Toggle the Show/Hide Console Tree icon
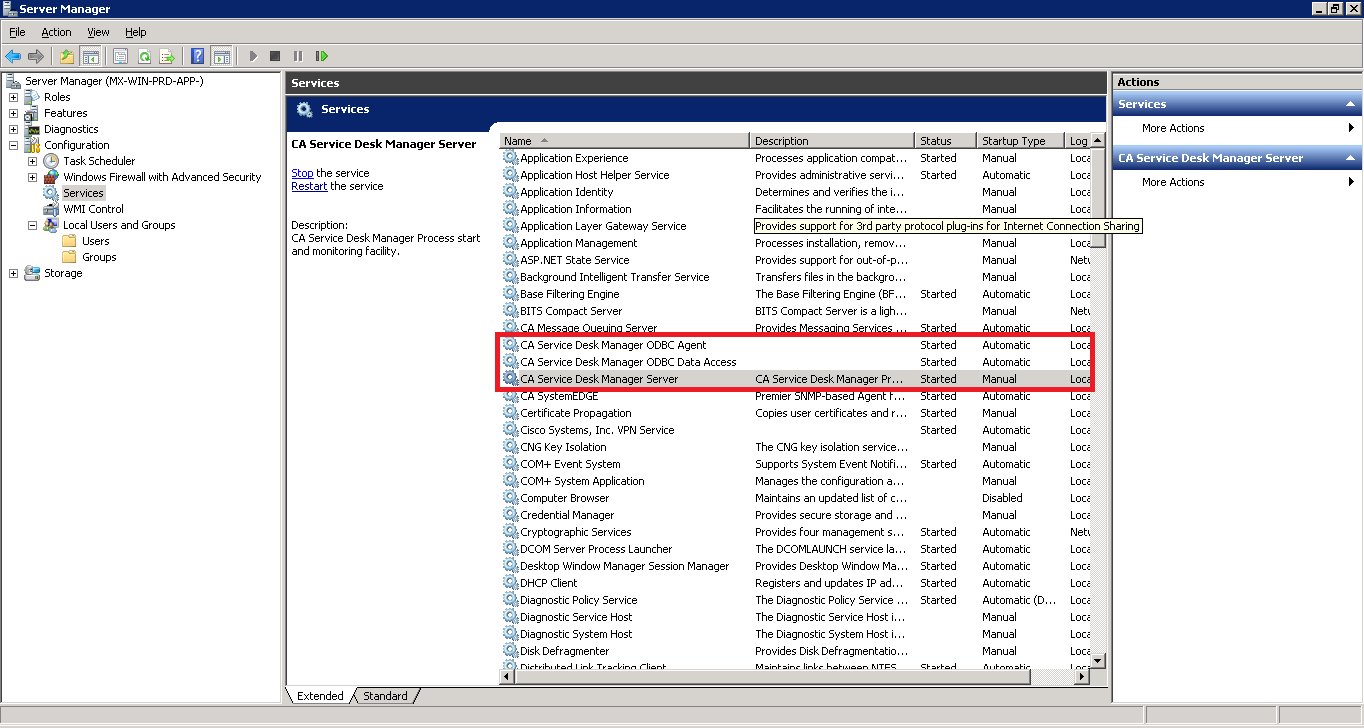The image size is (1364, 728). point(90,56)
